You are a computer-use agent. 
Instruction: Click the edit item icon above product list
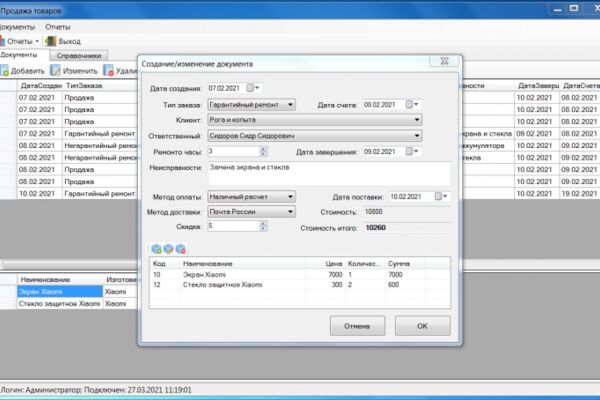168,249
